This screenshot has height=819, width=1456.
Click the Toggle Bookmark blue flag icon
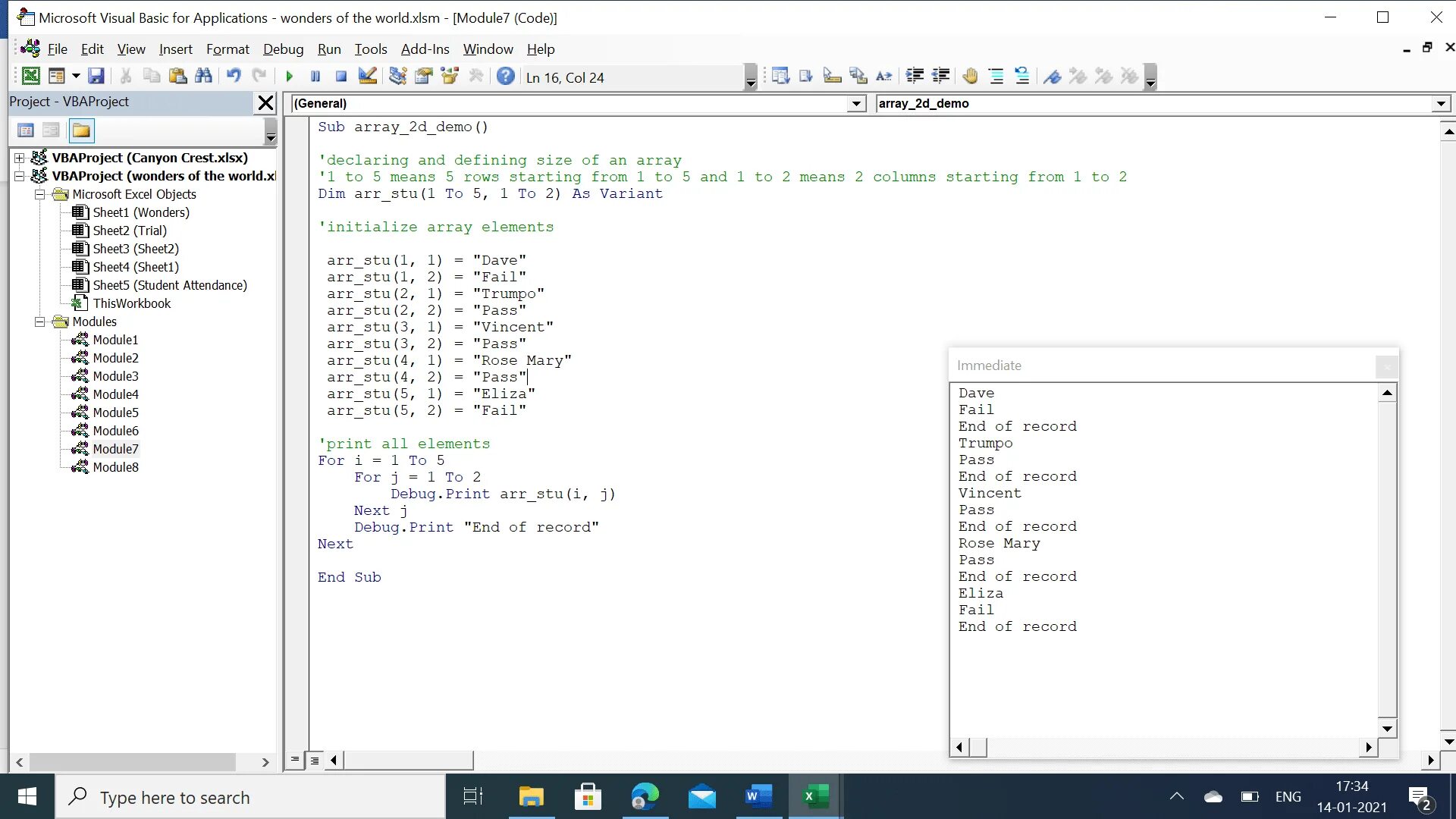click(1052, 77)
